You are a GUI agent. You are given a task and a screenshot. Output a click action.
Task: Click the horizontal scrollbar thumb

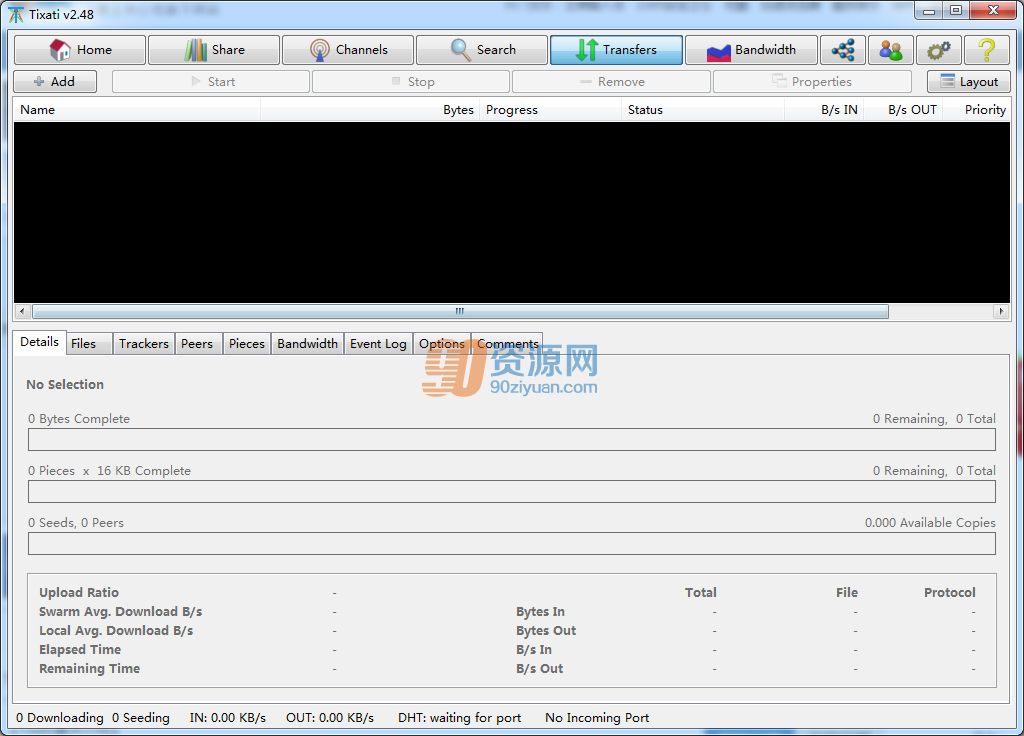(x=460, y=312)
